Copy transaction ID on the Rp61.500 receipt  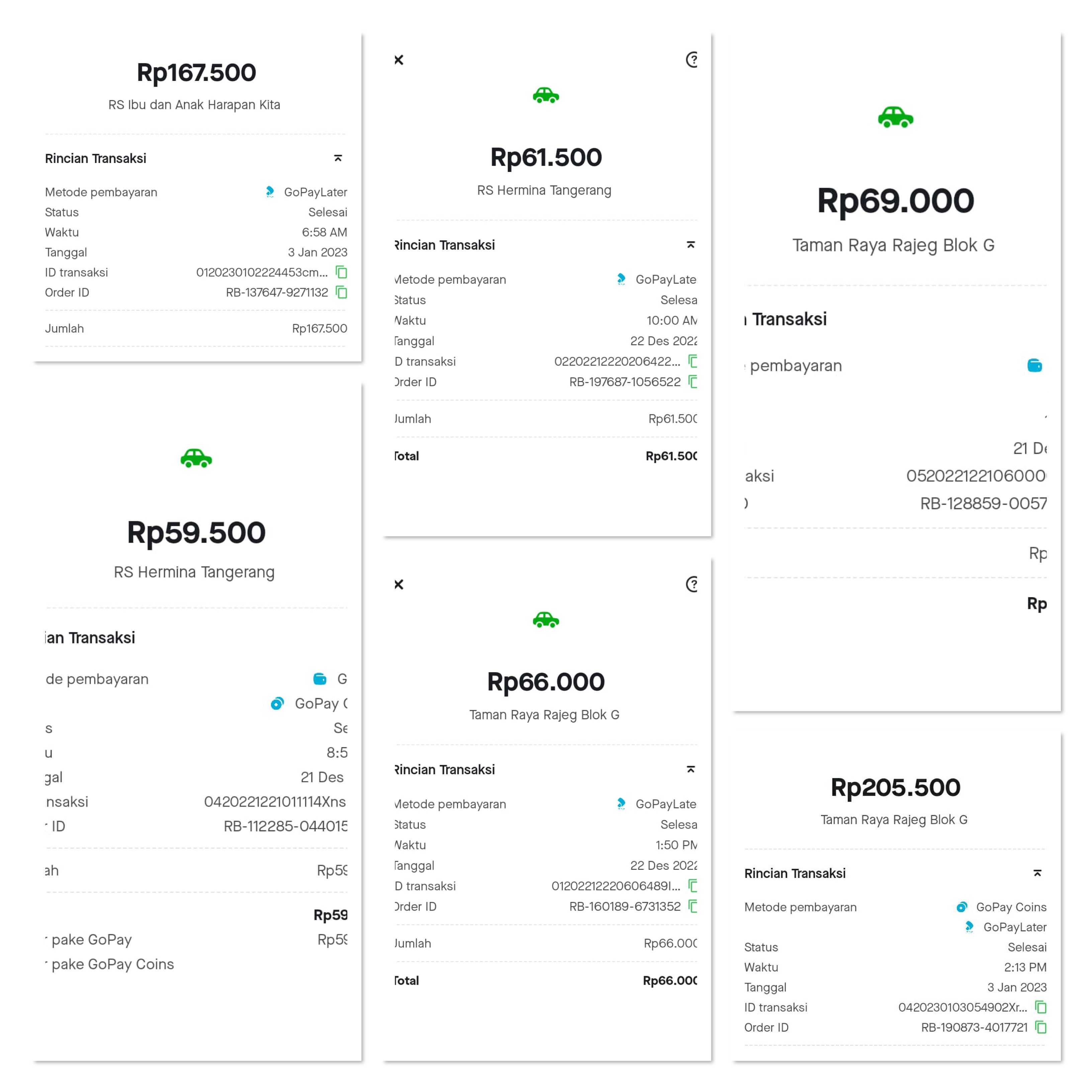click(693, 361)
